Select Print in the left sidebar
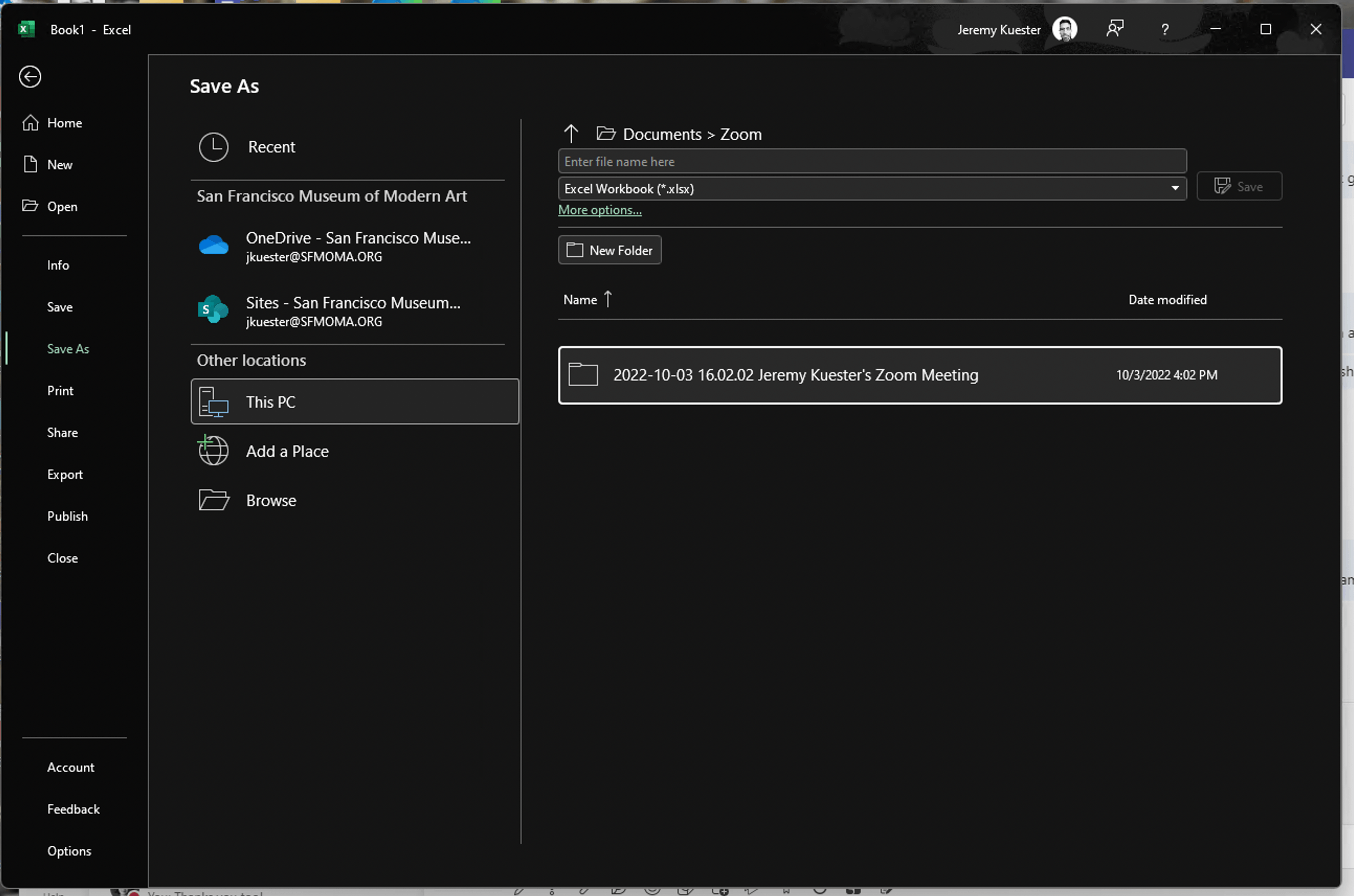 click(60, 391)
